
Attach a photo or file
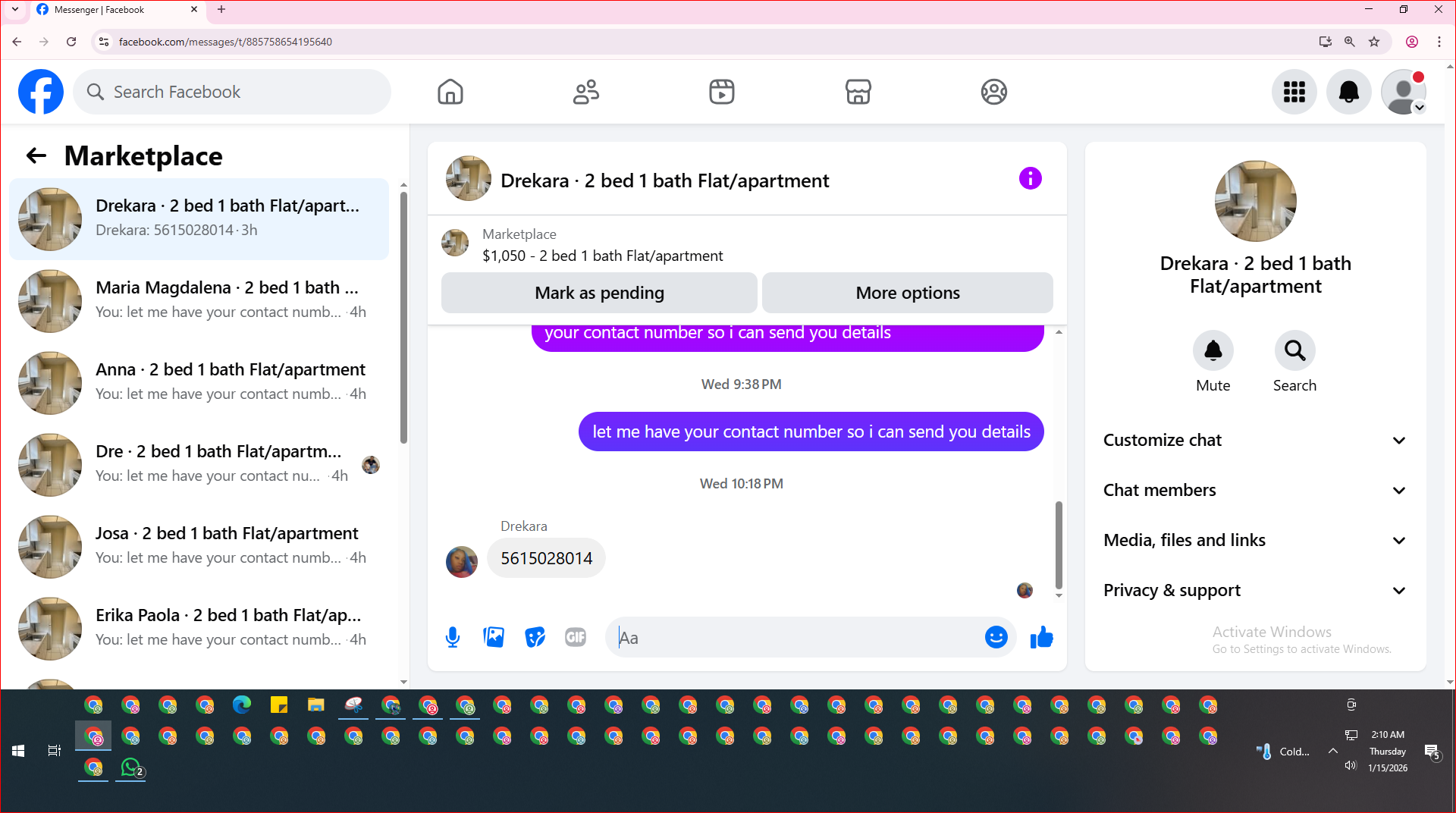coord(494,637)
